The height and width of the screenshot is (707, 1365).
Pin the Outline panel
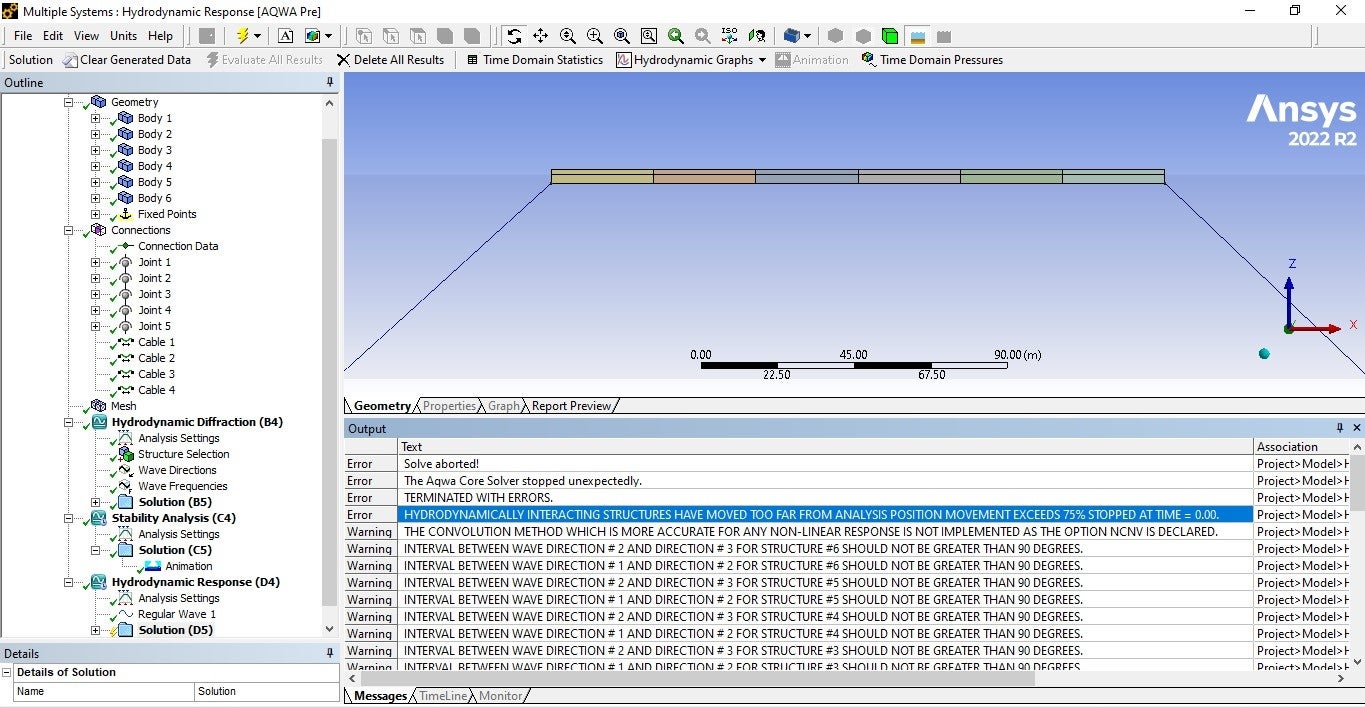pos(330,83)
